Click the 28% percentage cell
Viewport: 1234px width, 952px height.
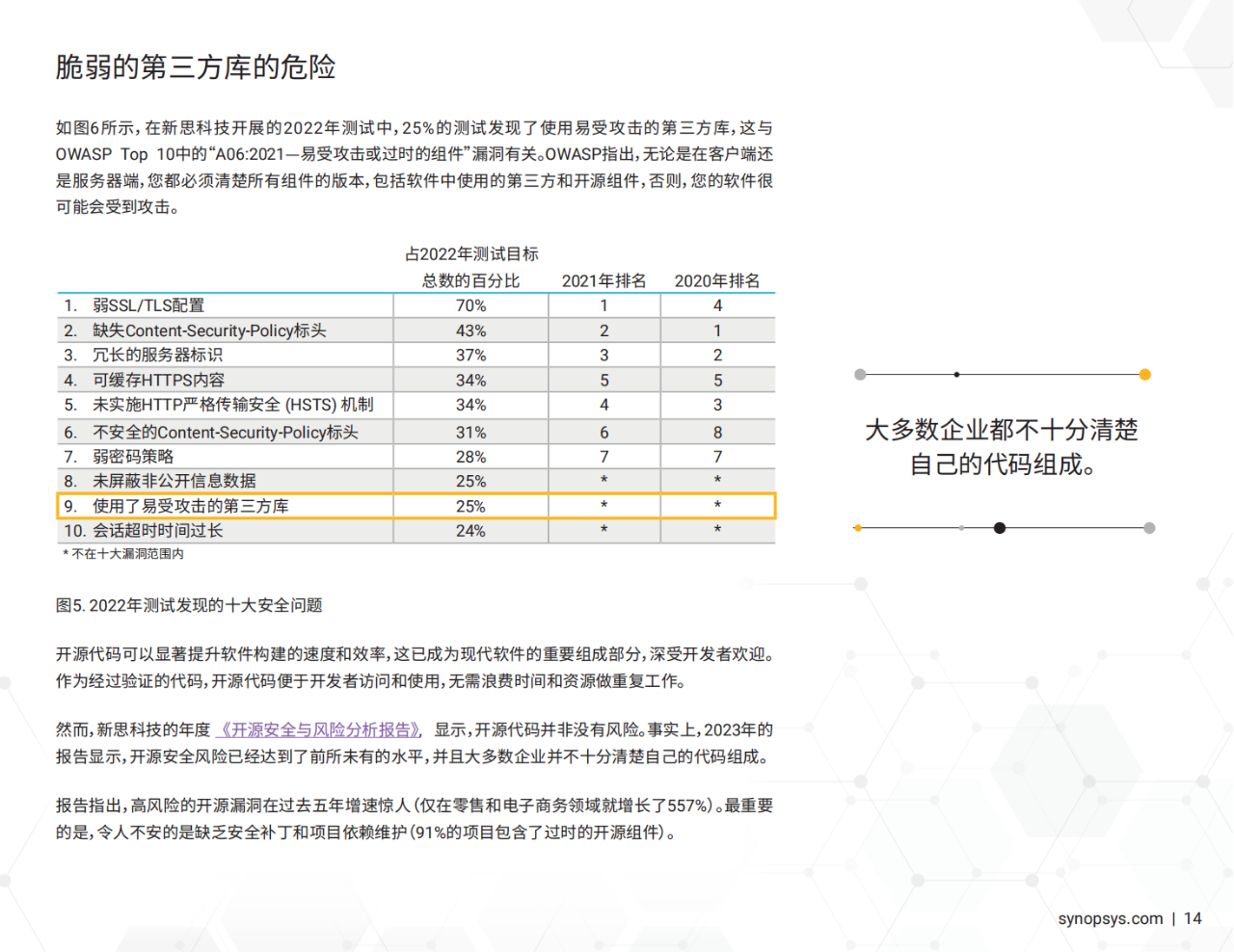[470, 457]
